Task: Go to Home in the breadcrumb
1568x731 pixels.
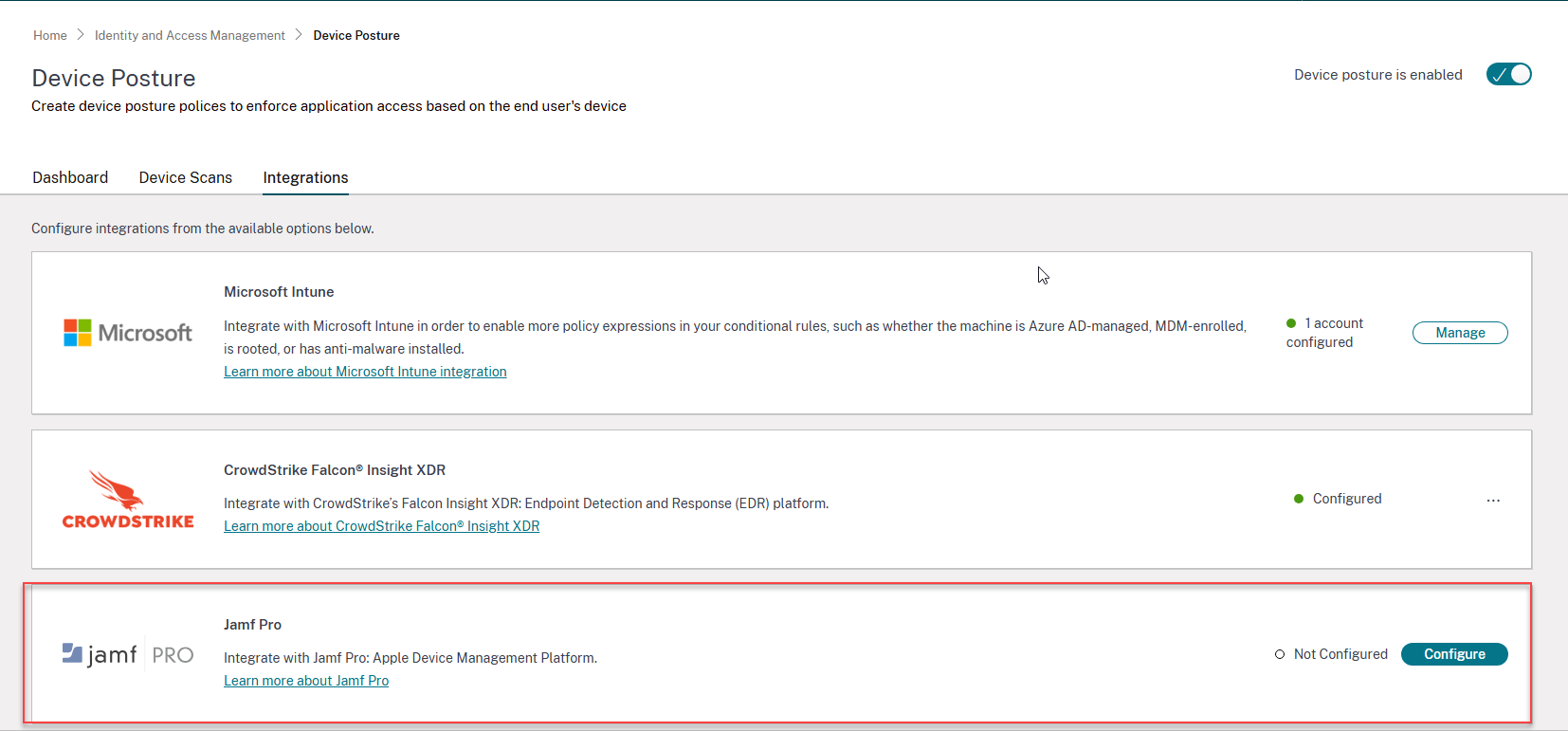Action: (x=50, y=35)
